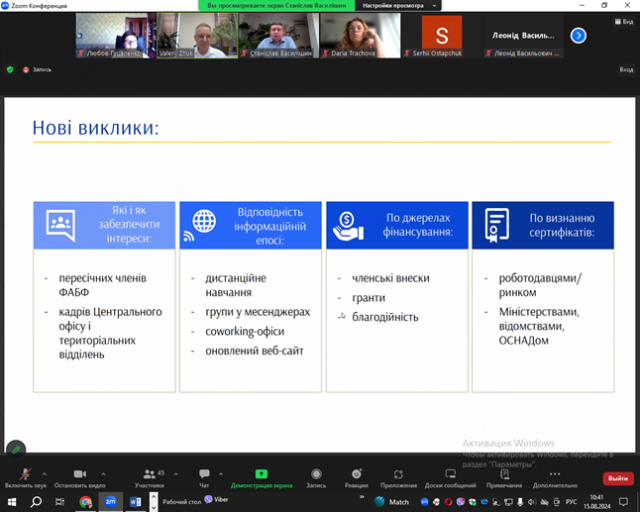Image resolution: width=640 pixels, height=512 pixels.
Task: Open the Чат chat panel
Action: click(x=204, y=475)
